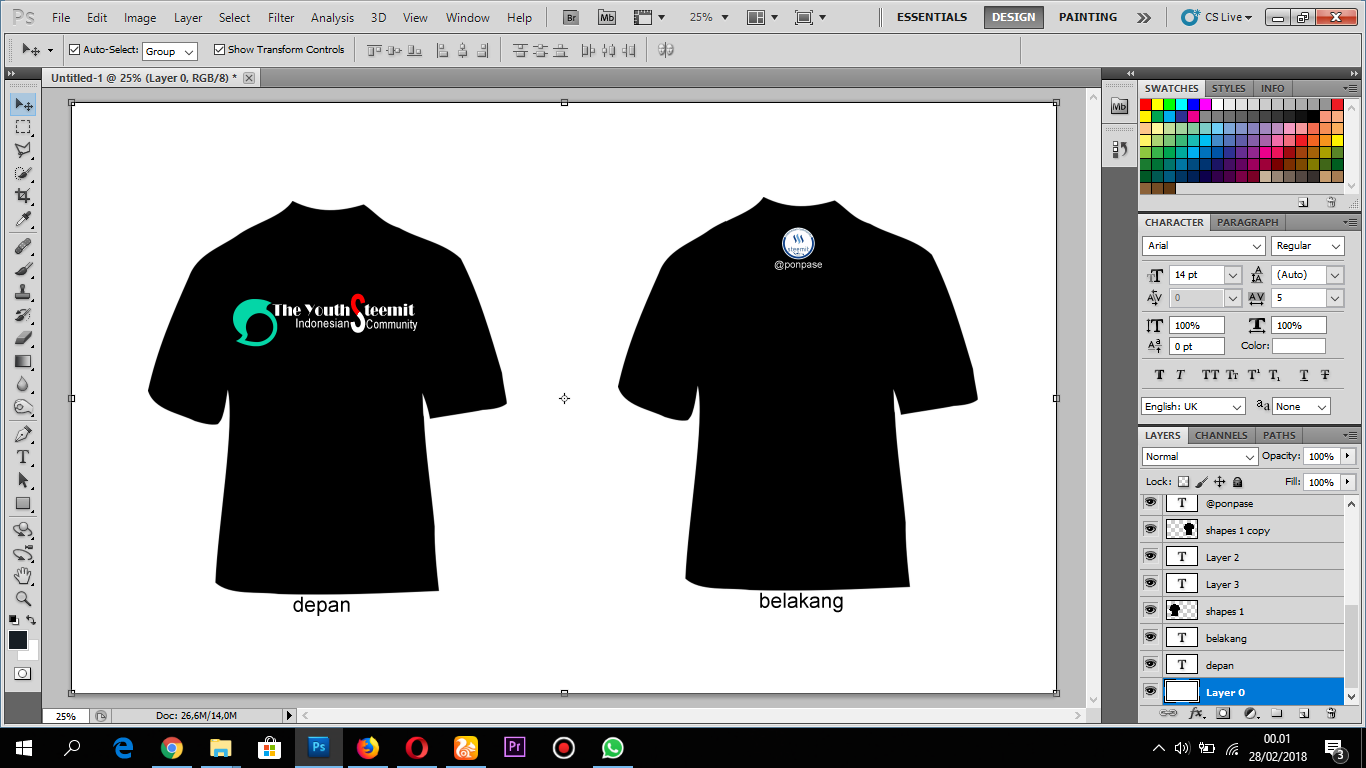
Task: Select the Eyedropper tool
Action: point(23,219)
